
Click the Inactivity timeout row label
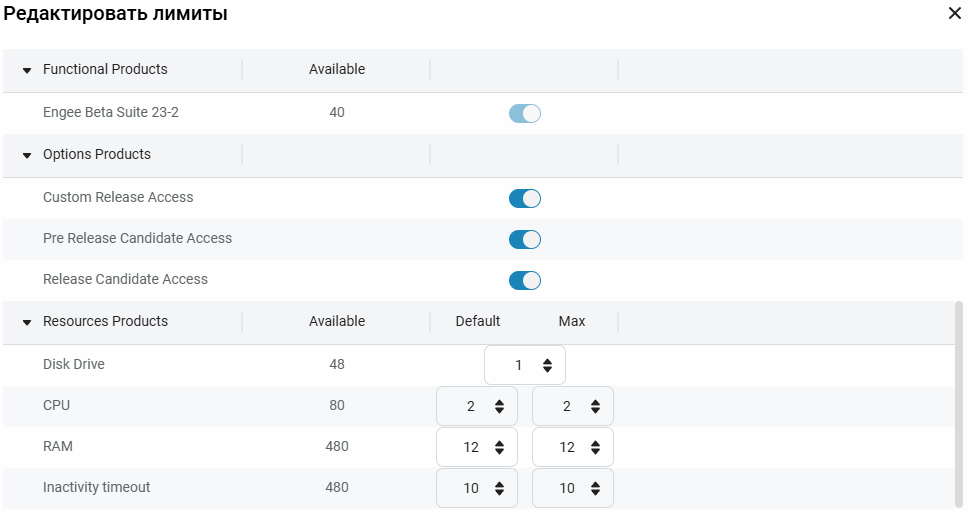pos(96,487)
